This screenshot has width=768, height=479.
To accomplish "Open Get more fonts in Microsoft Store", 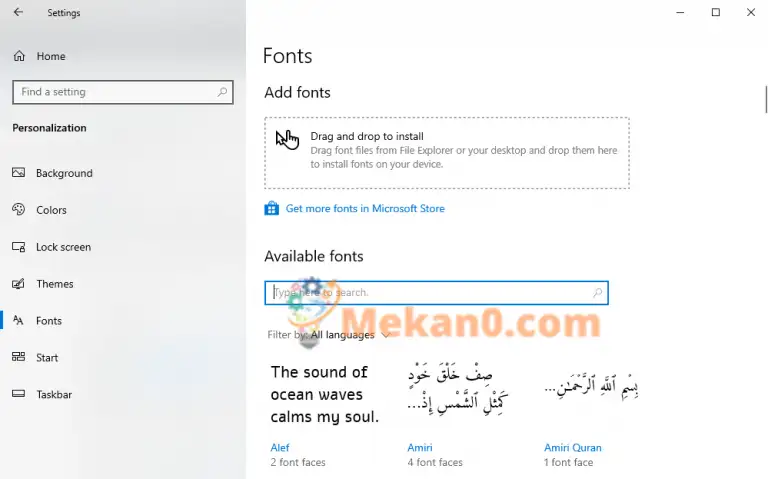I will tap(365, 208).
